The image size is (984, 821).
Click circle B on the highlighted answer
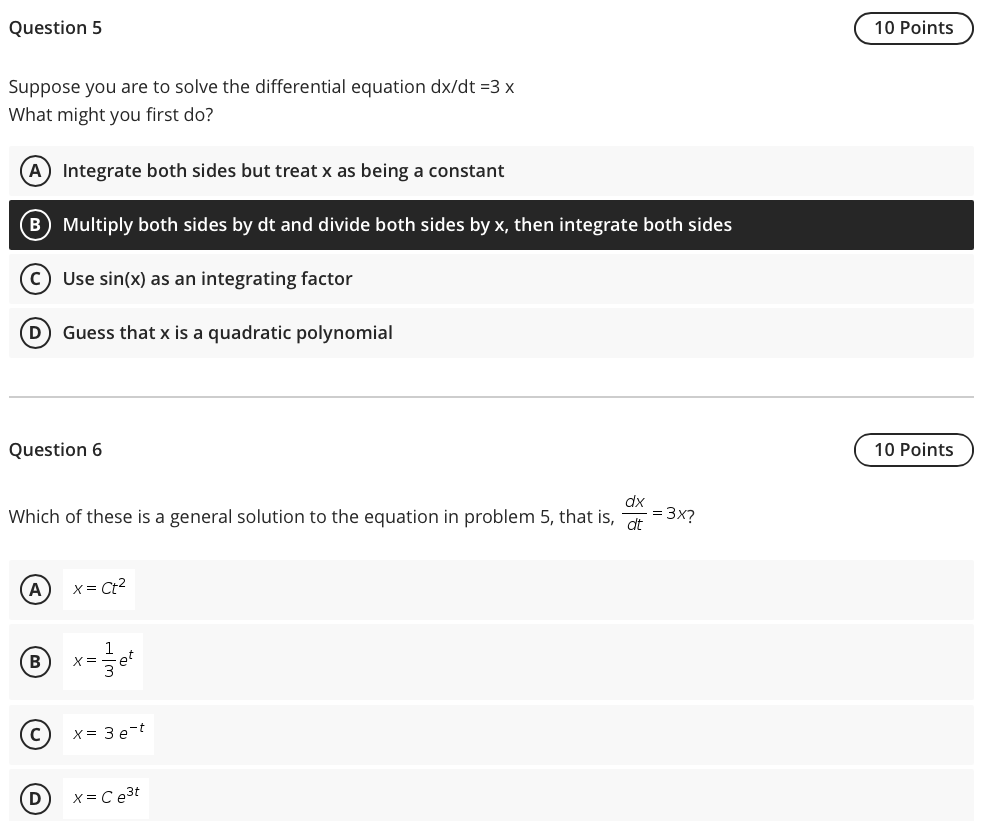point(35,225)
